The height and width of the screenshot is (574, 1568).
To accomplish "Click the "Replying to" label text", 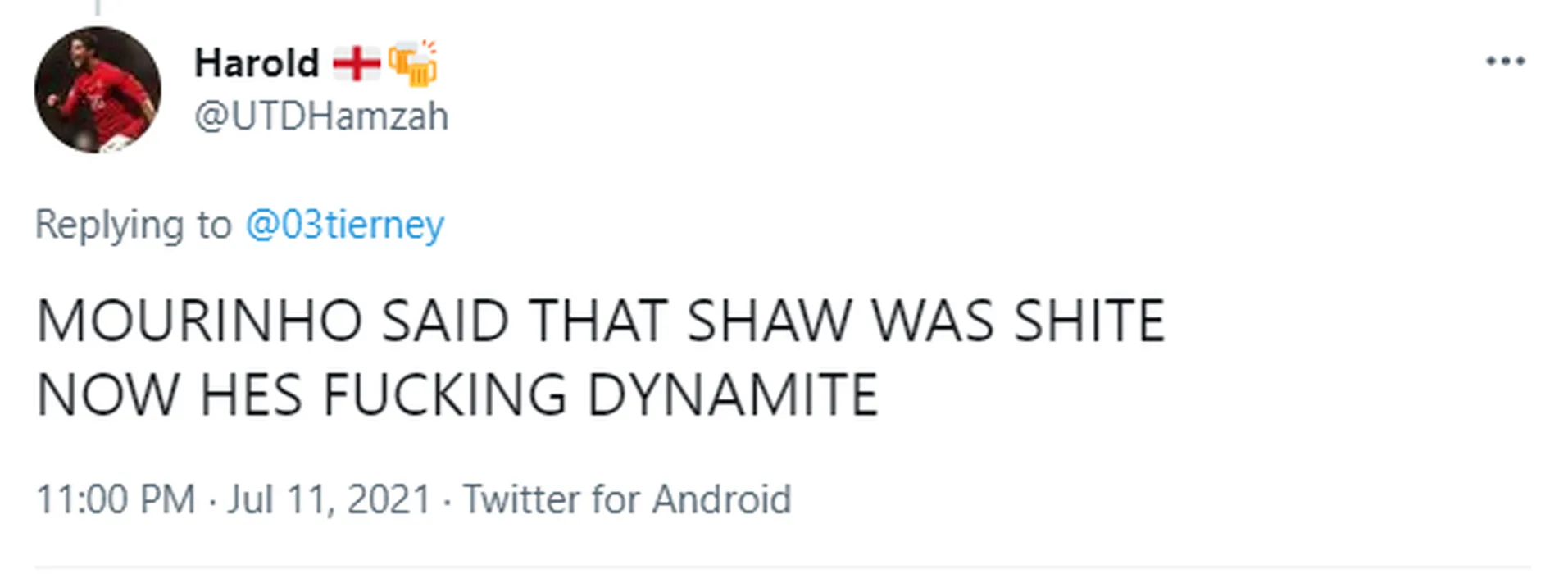I will 134,225.
